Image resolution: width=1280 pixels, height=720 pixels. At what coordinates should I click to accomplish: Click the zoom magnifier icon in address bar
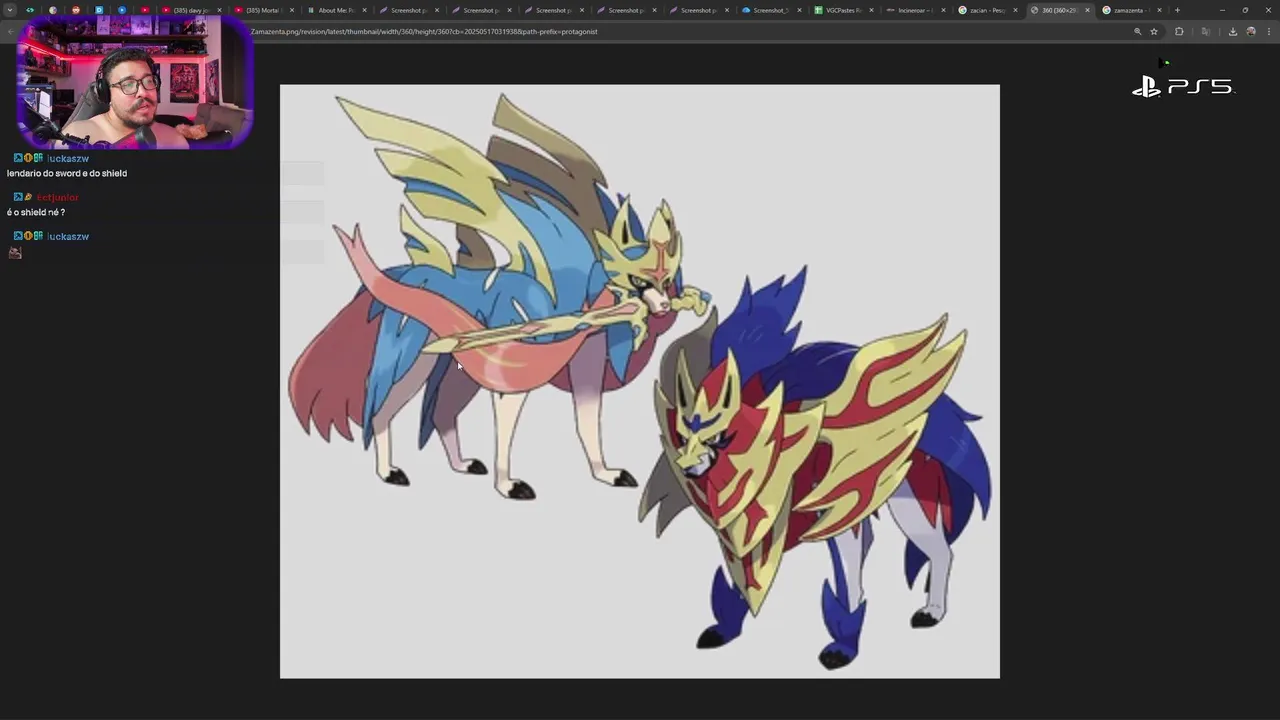(1137, 31)
